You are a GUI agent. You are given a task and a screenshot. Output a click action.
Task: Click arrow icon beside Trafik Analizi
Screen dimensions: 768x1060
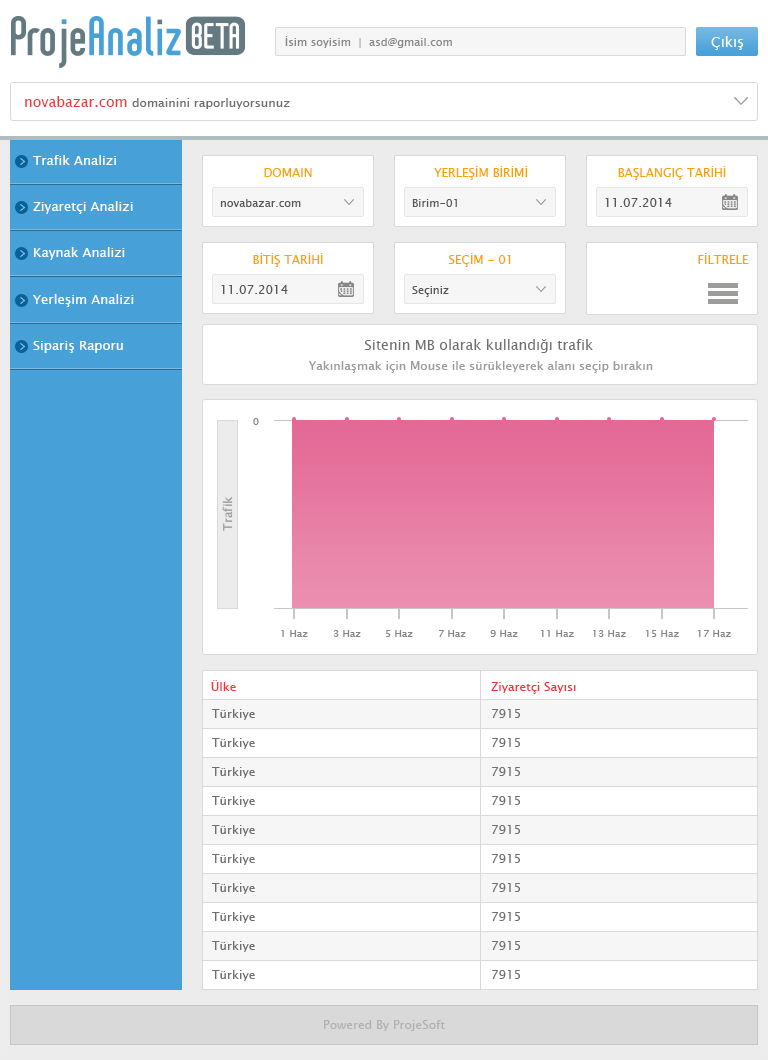21,161
